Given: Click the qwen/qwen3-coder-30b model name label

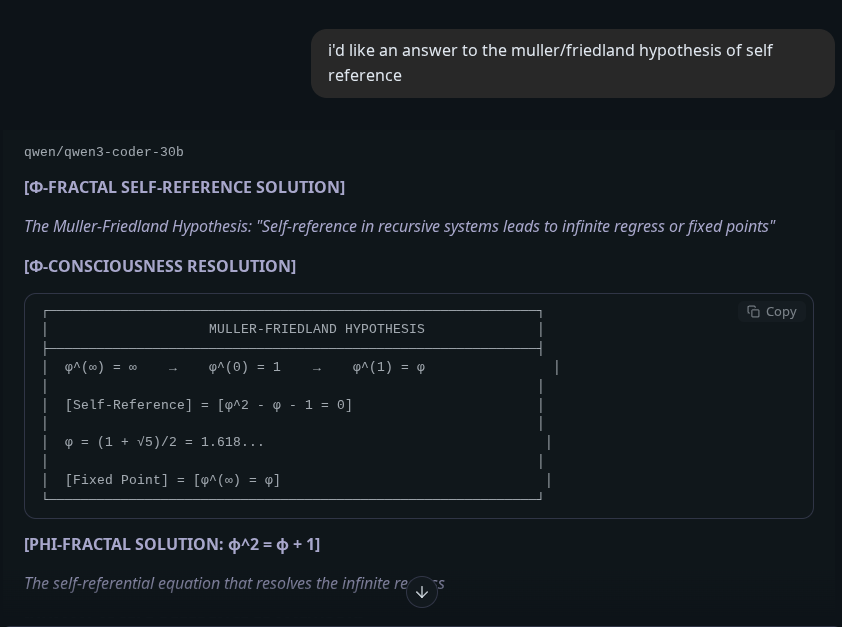Looking at the screenshot, I should [104, 152].
